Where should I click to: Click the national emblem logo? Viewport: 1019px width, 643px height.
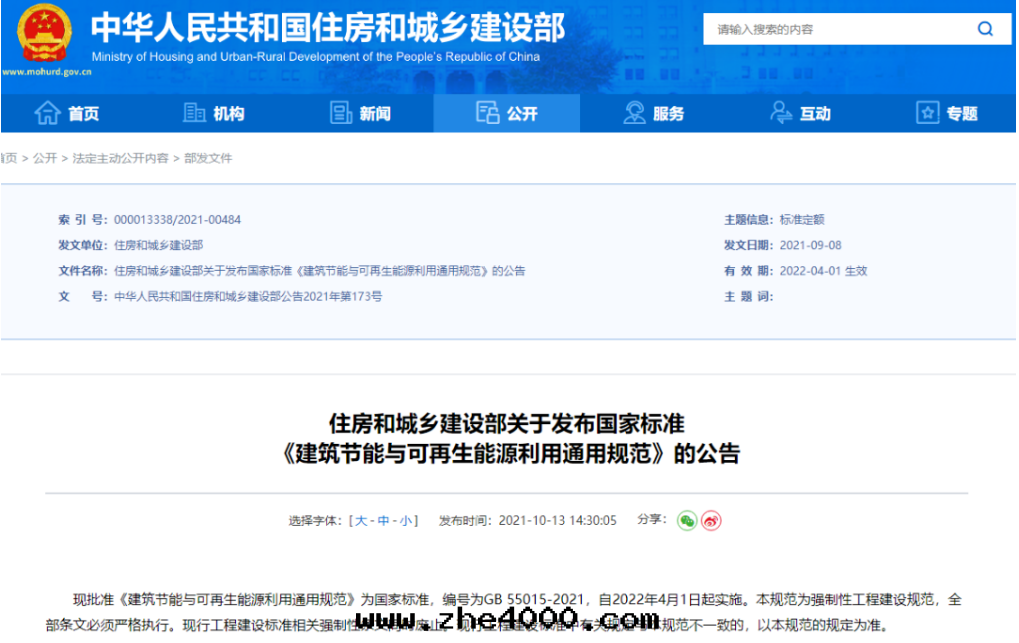[x=45, y=33]
